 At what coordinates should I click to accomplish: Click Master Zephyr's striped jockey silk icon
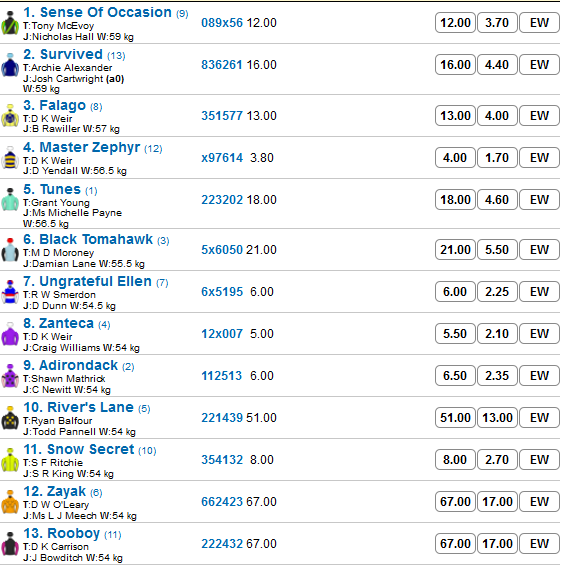pyautogui.click(x=10, y=158)
